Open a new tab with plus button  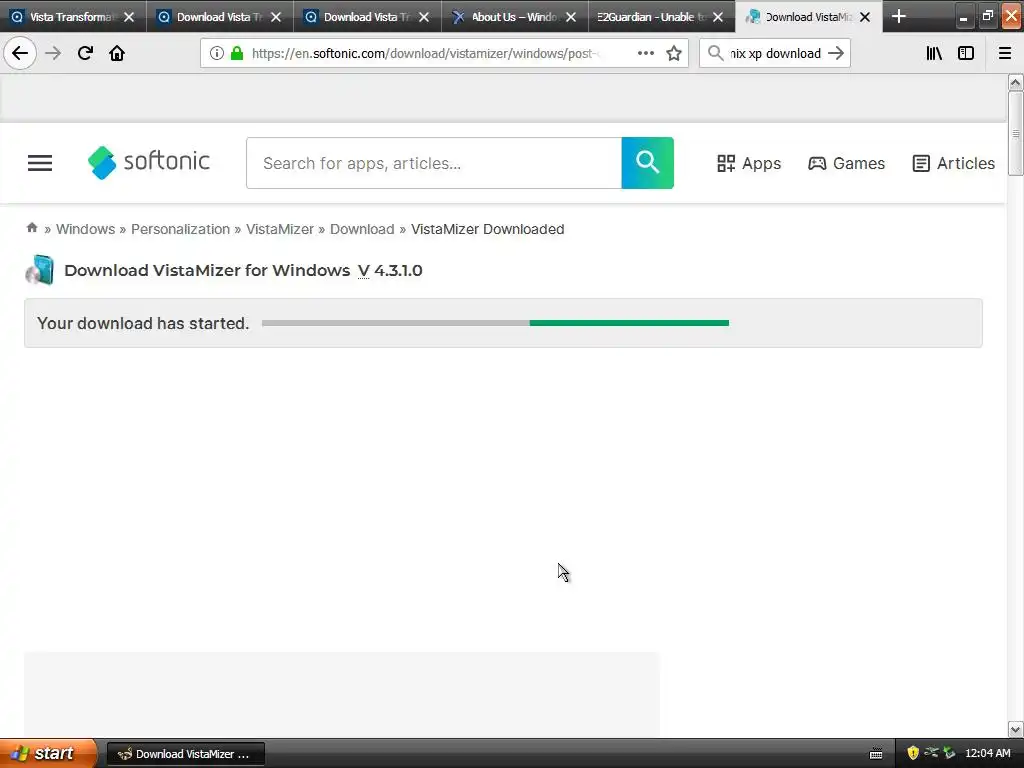click(899, 16)
